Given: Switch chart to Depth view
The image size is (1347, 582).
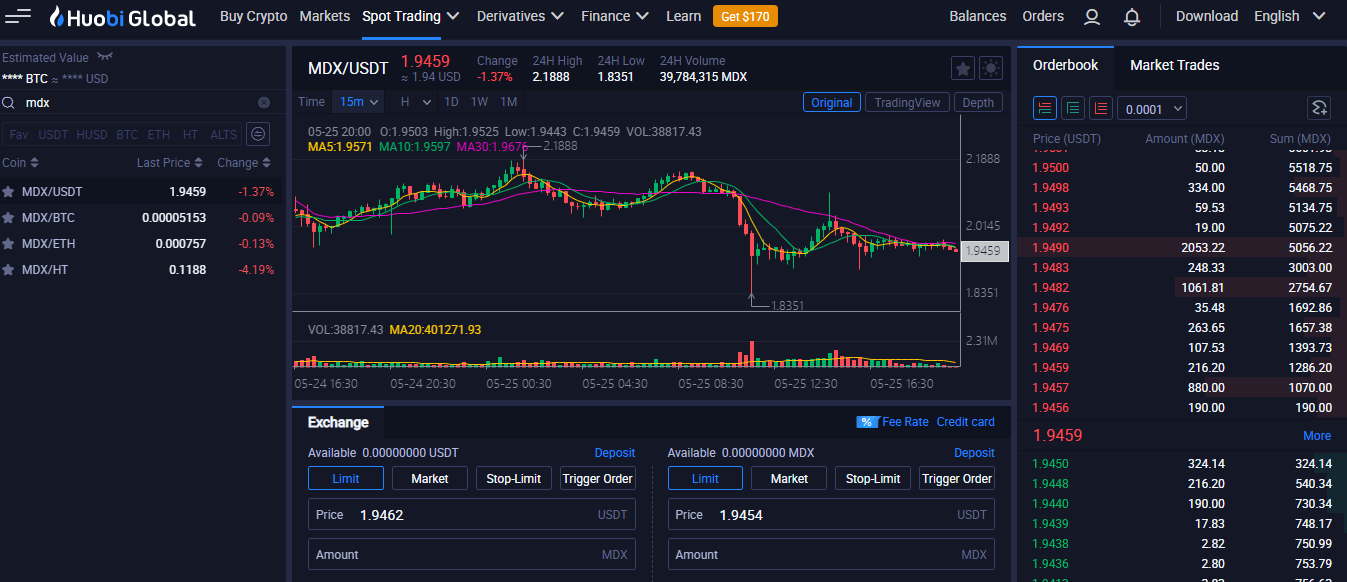Looking at the screenshot, I should pos(978,102).
